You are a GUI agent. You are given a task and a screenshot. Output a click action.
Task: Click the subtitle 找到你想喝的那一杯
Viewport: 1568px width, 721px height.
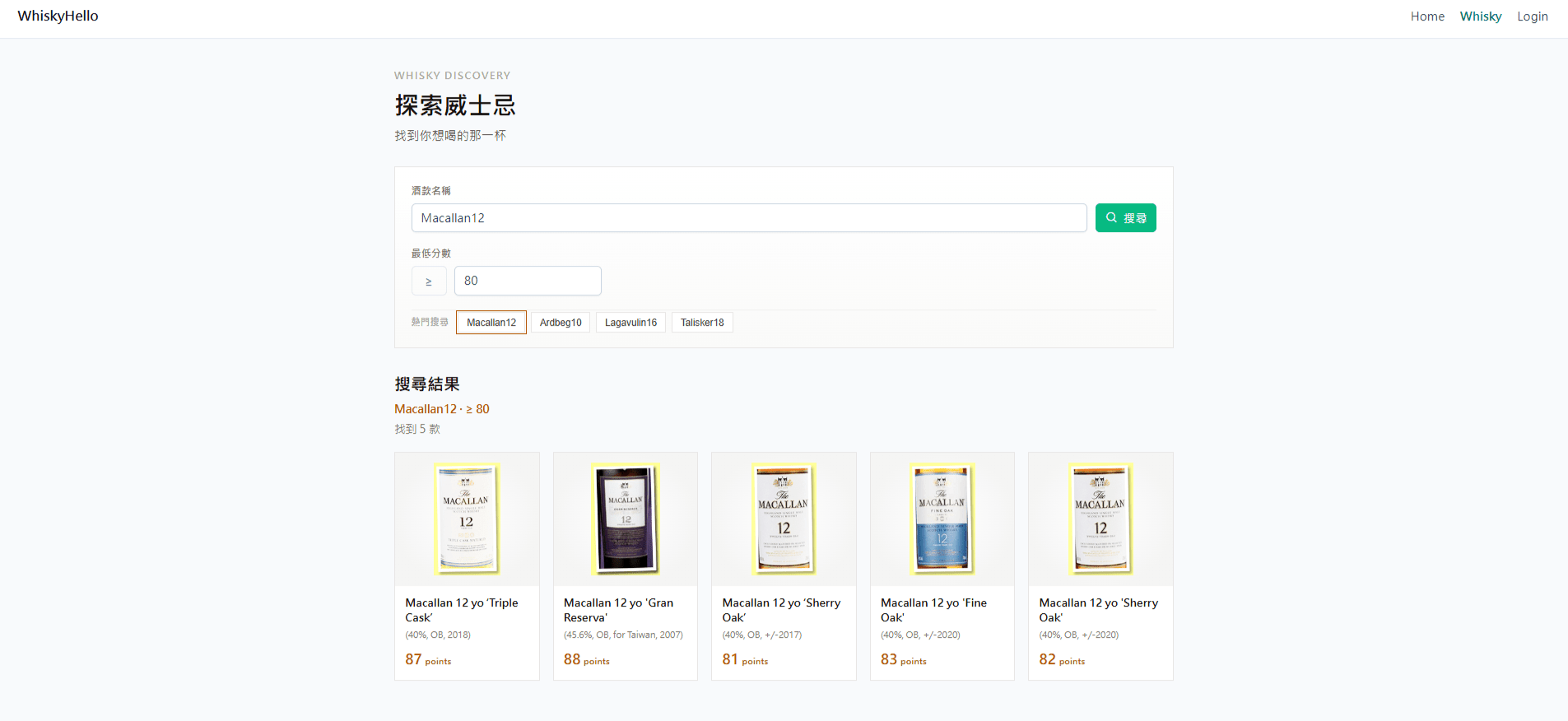(x=450, y=136)
